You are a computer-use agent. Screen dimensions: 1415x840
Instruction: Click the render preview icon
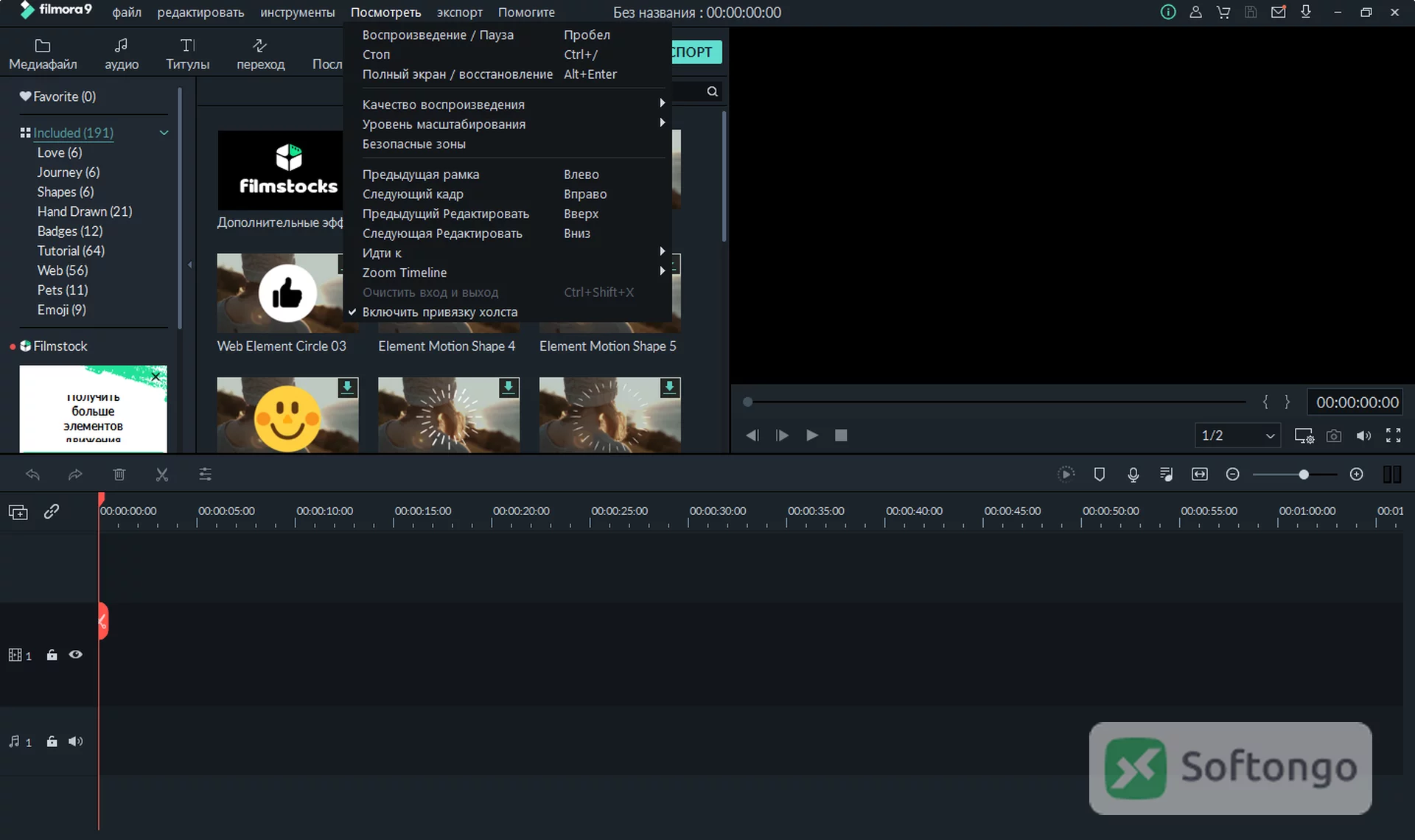[1066, 475]
